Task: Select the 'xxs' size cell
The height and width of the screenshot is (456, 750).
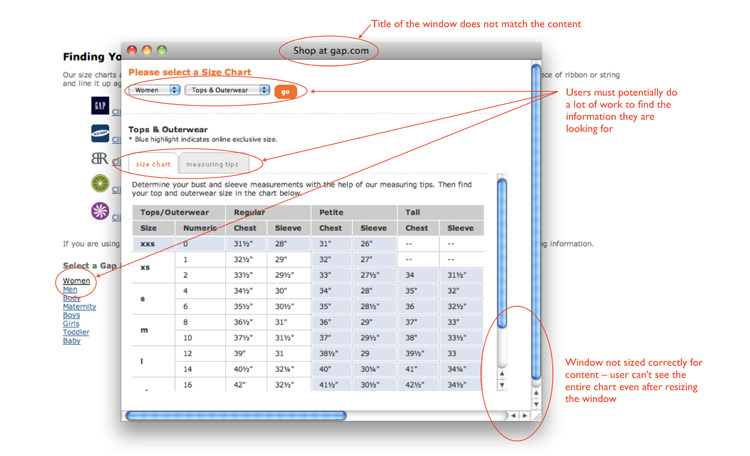Action: click(154, 244)
